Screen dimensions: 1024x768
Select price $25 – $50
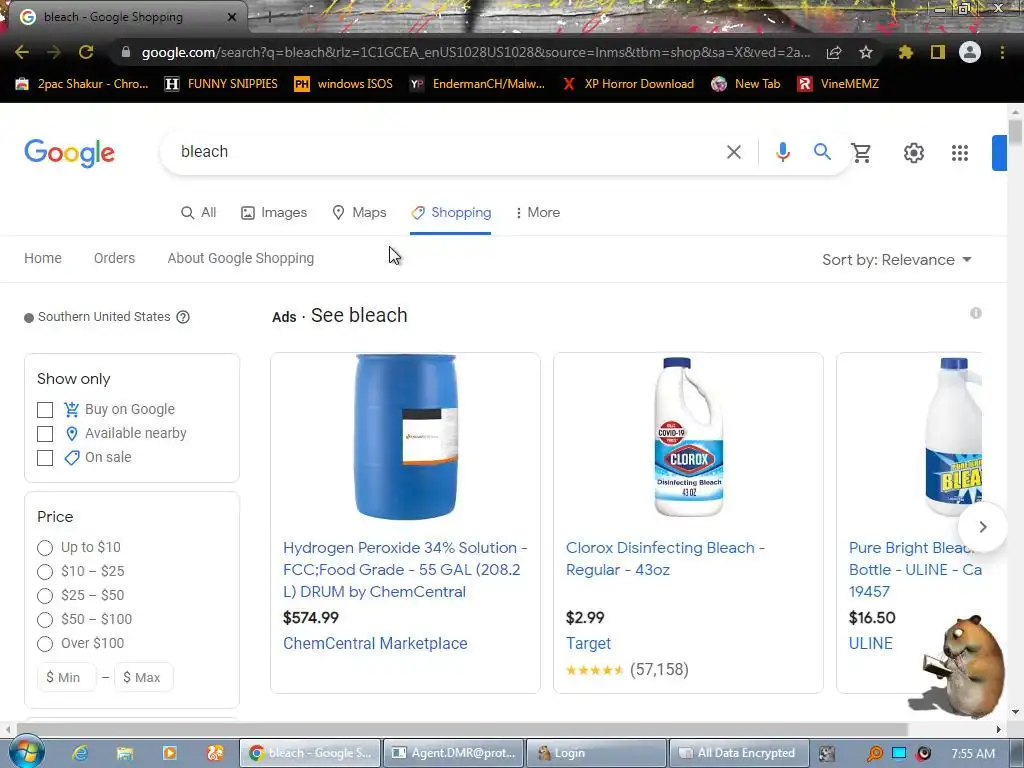(45, 596)
